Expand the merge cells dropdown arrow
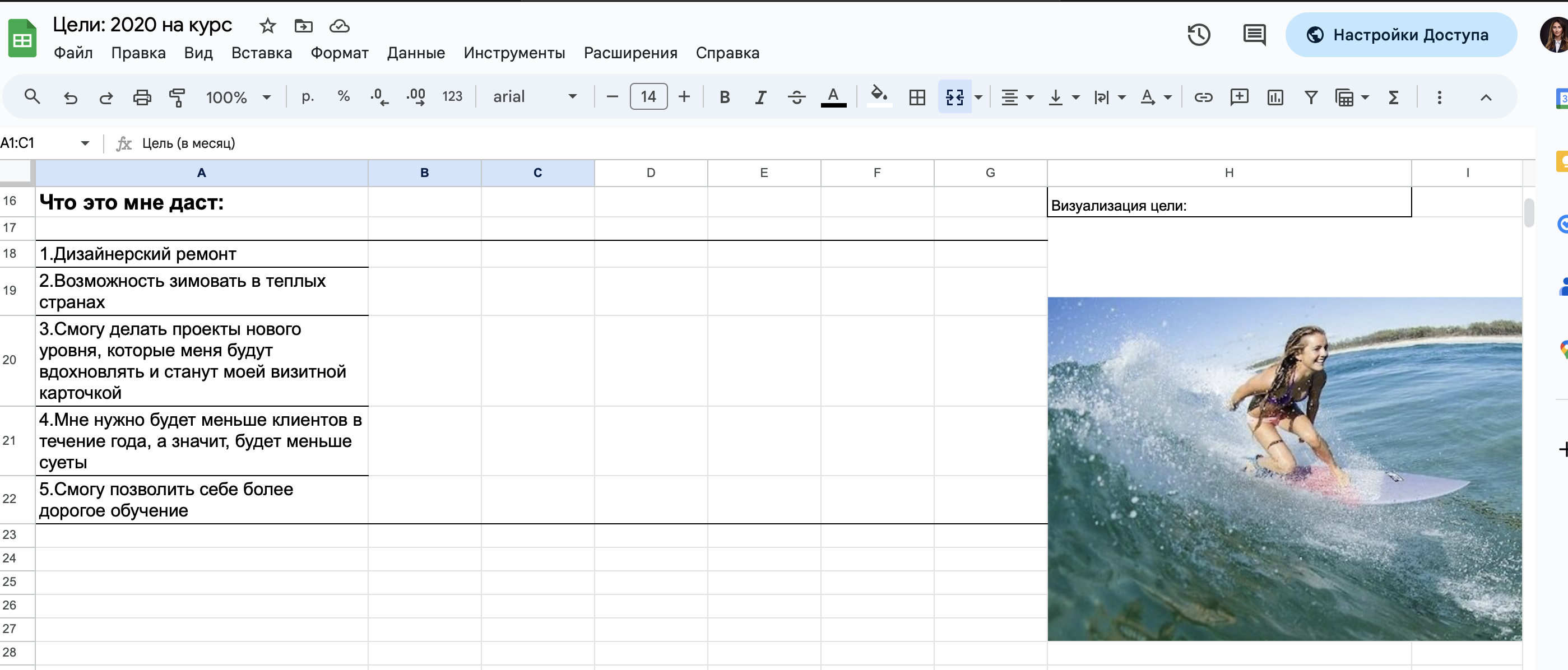 978,97
